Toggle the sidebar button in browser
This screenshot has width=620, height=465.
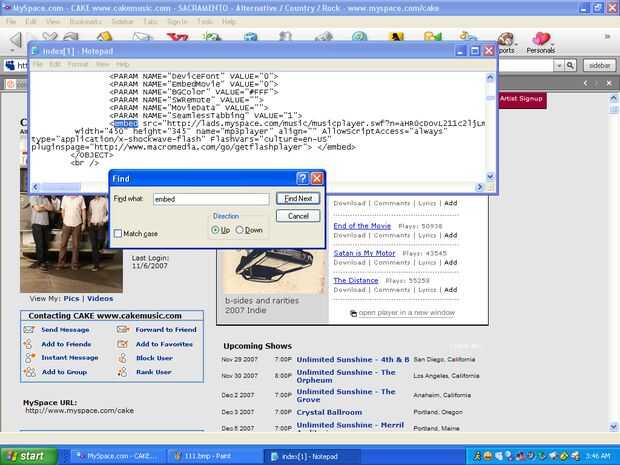(x=599, y=66)
